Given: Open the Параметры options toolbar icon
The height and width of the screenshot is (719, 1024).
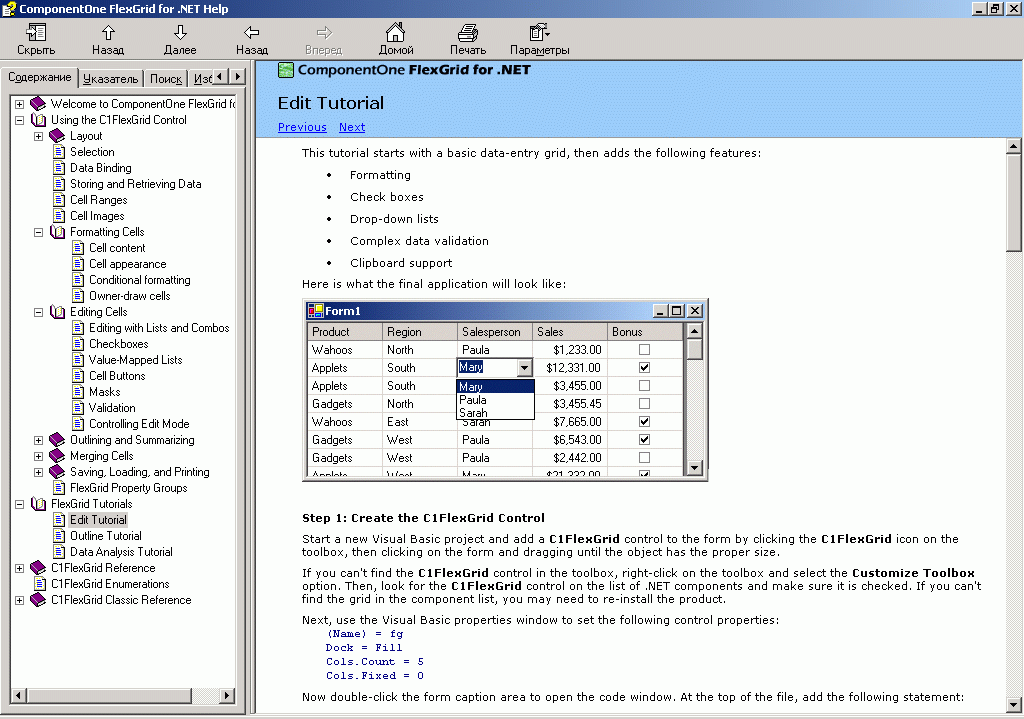Looking at the screenshot, I should click(x=539, y=32).
